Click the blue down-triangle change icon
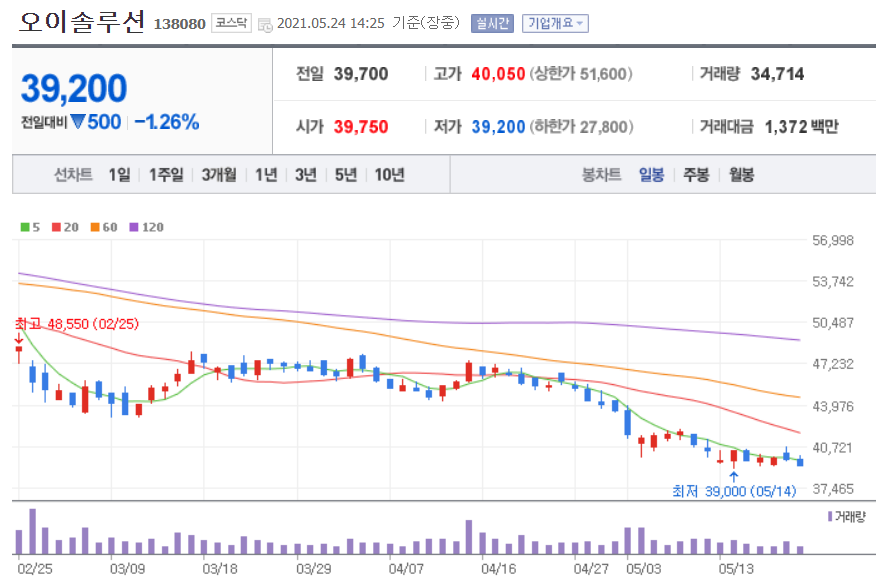 [x=77, y=121]
